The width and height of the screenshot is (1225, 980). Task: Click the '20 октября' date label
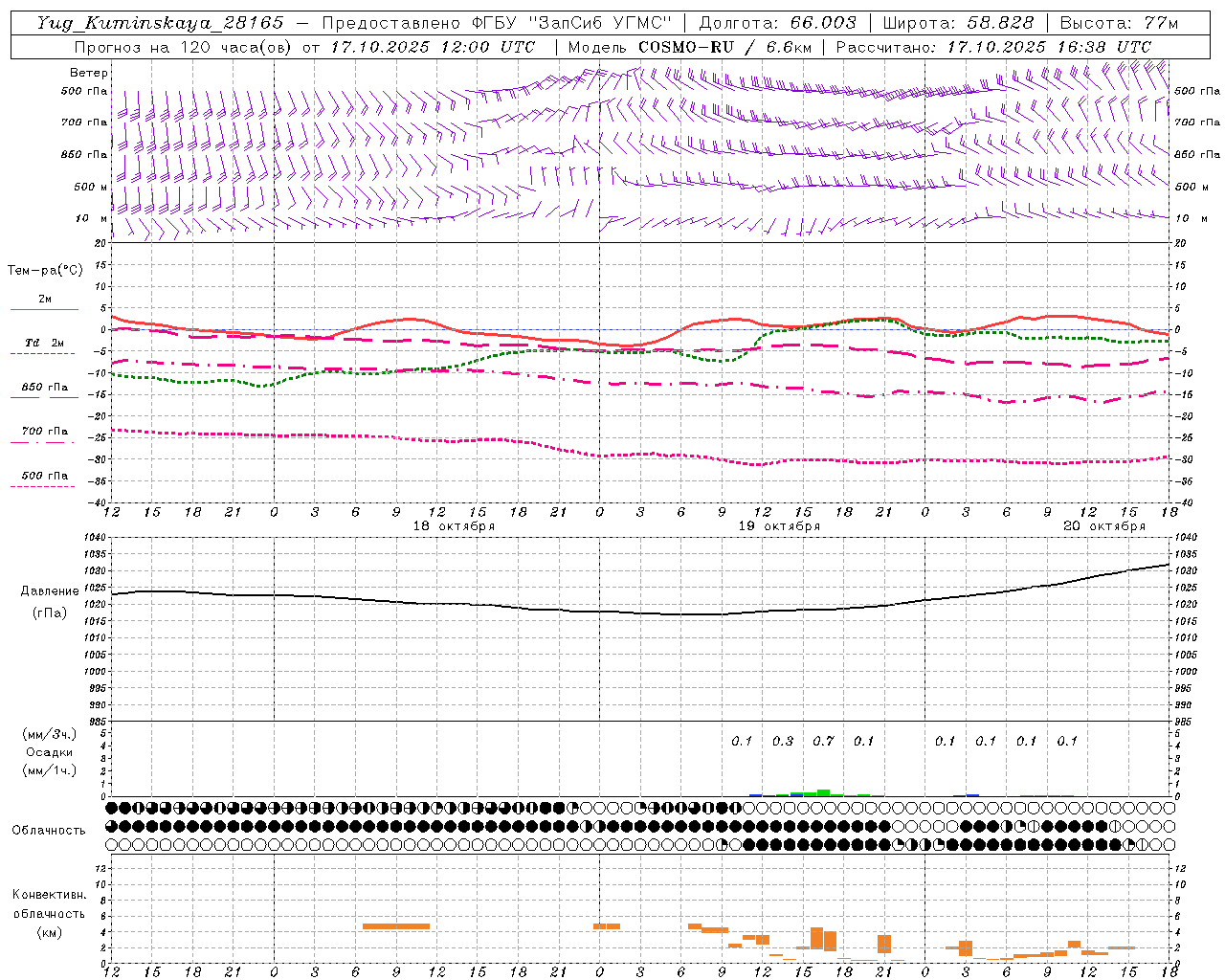coord(1104,526)
